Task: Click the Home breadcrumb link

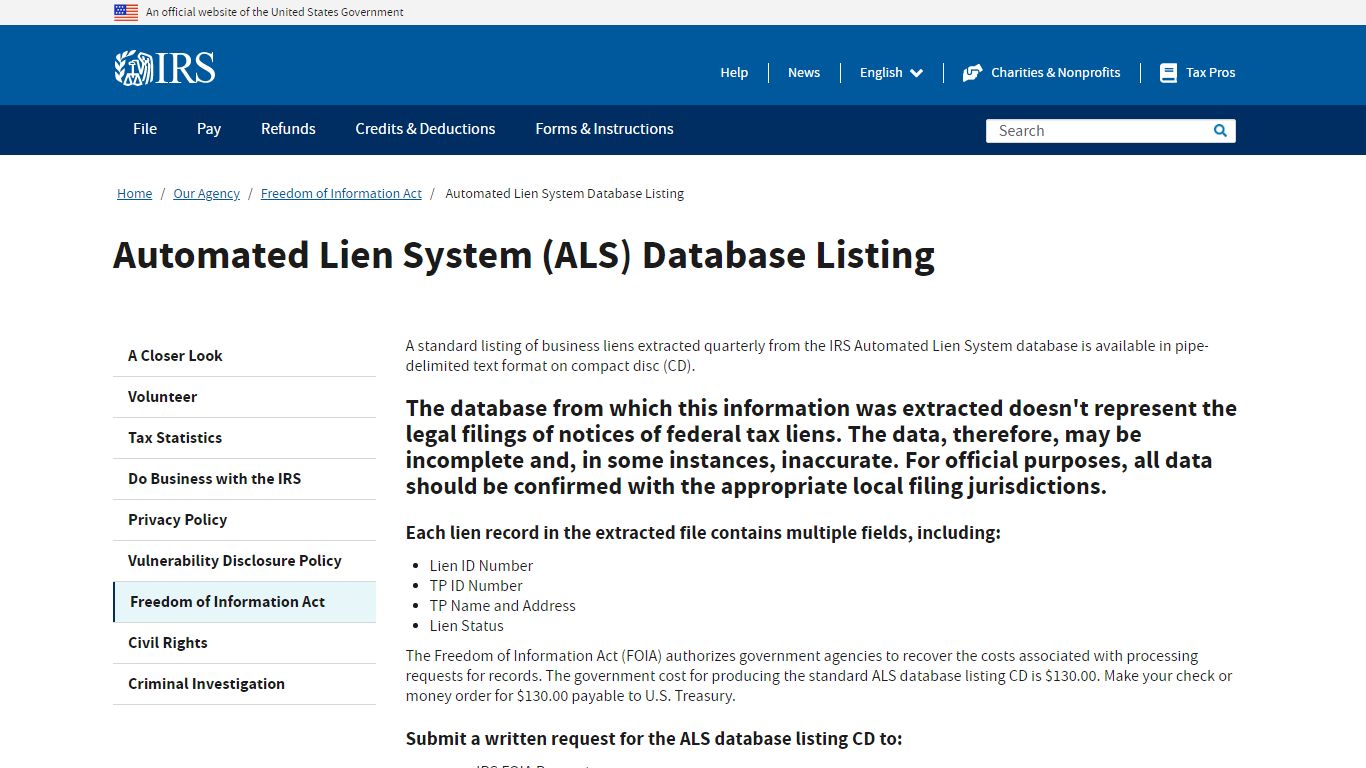Action: pyautogui.click(x=134, y=194)
